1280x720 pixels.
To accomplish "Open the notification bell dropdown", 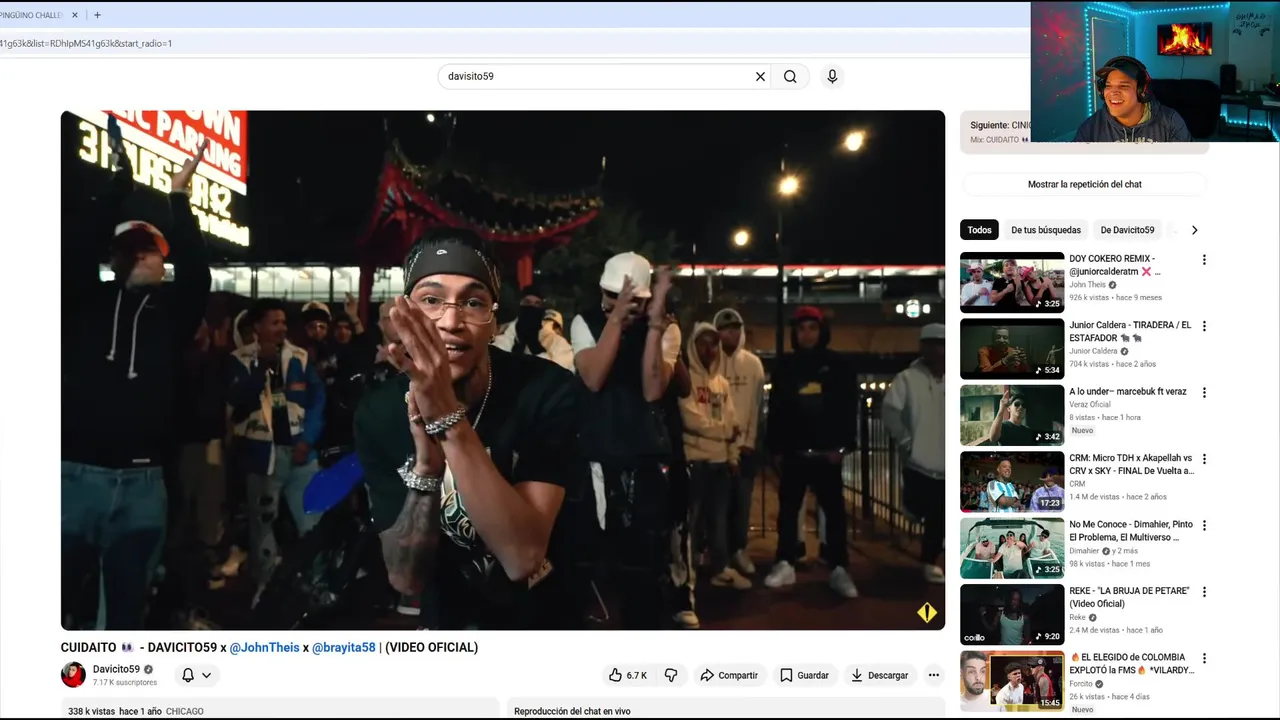I will coord(196,675).
